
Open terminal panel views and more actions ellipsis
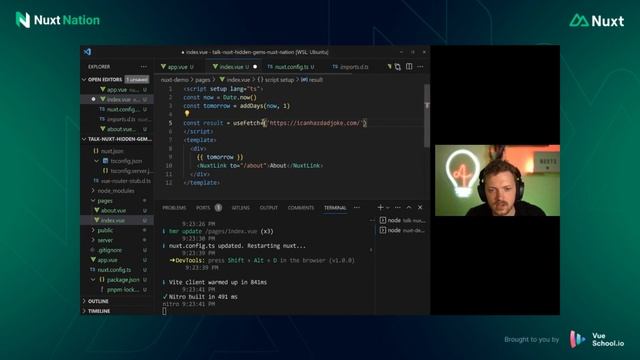pyautogui.click(x=398, y=207)
